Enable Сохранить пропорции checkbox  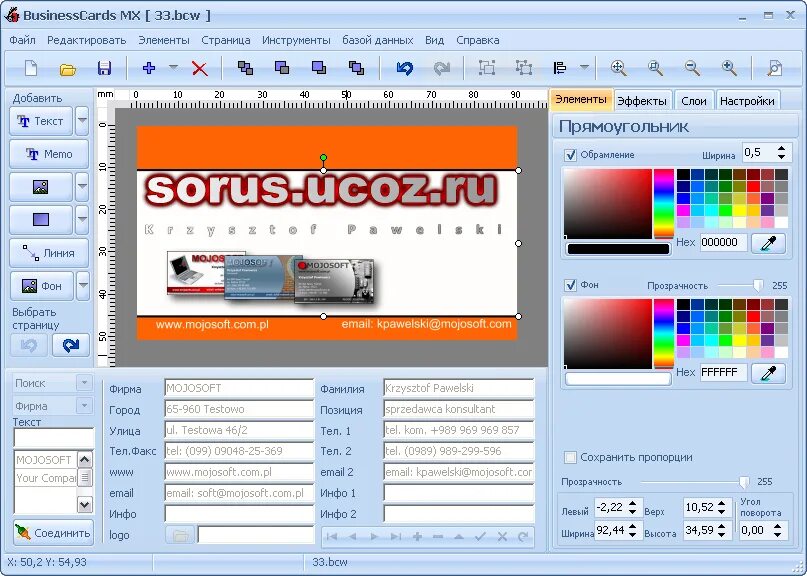click(x=570, y=457)
